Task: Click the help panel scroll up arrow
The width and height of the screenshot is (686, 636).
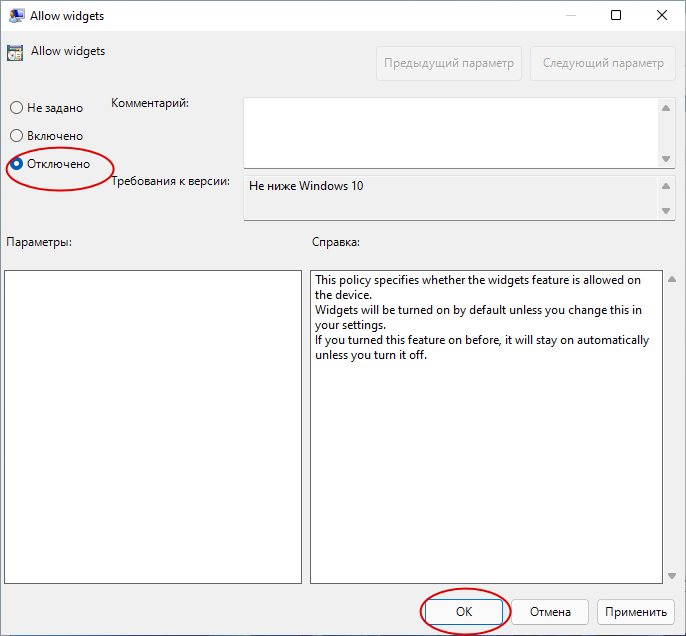Action: (x=672, y=279)
